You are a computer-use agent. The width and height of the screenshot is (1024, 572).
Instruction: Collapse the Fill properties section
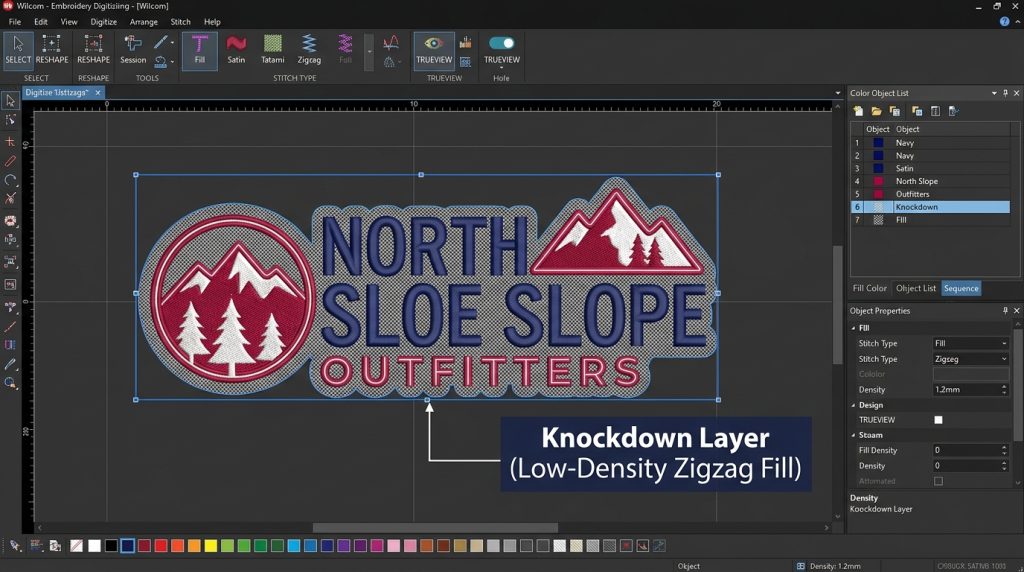point(854,328)
